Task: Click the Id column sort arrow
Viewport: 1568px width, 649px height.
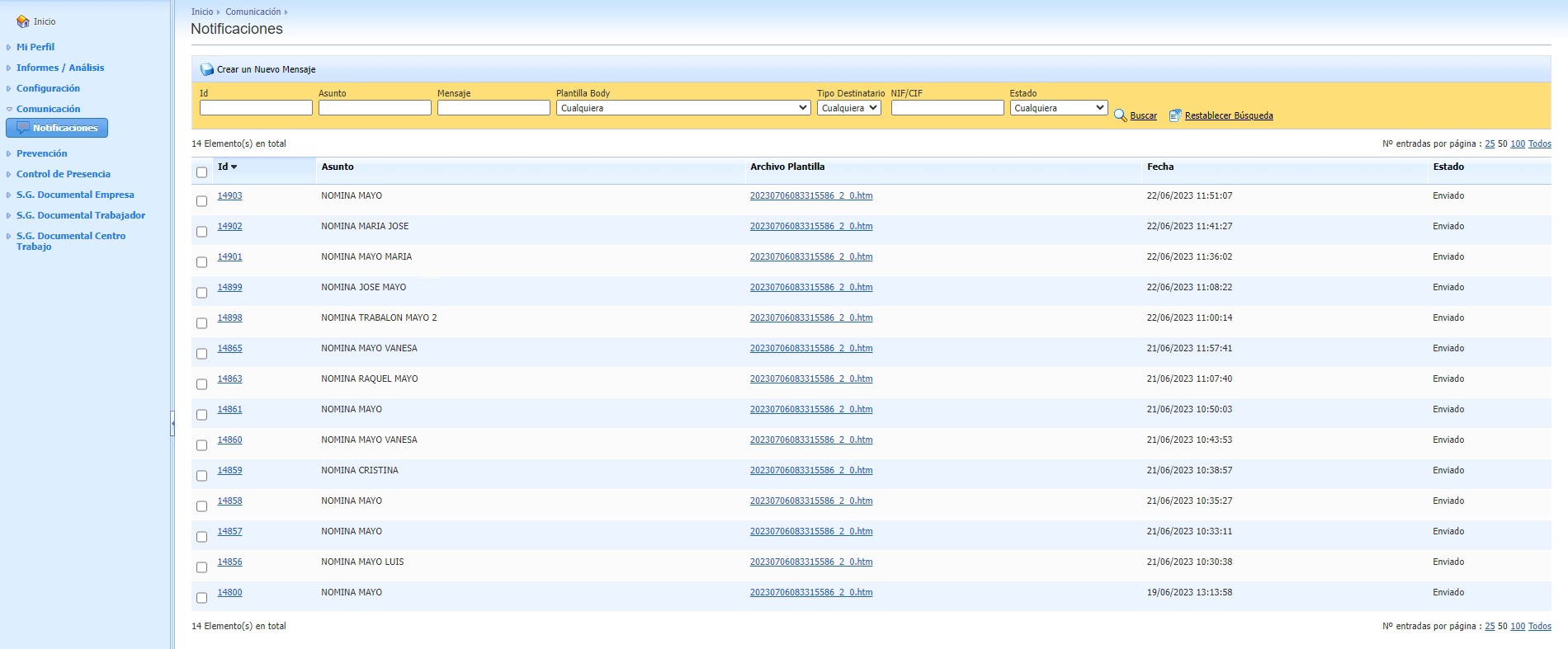Action: (234, 167)
